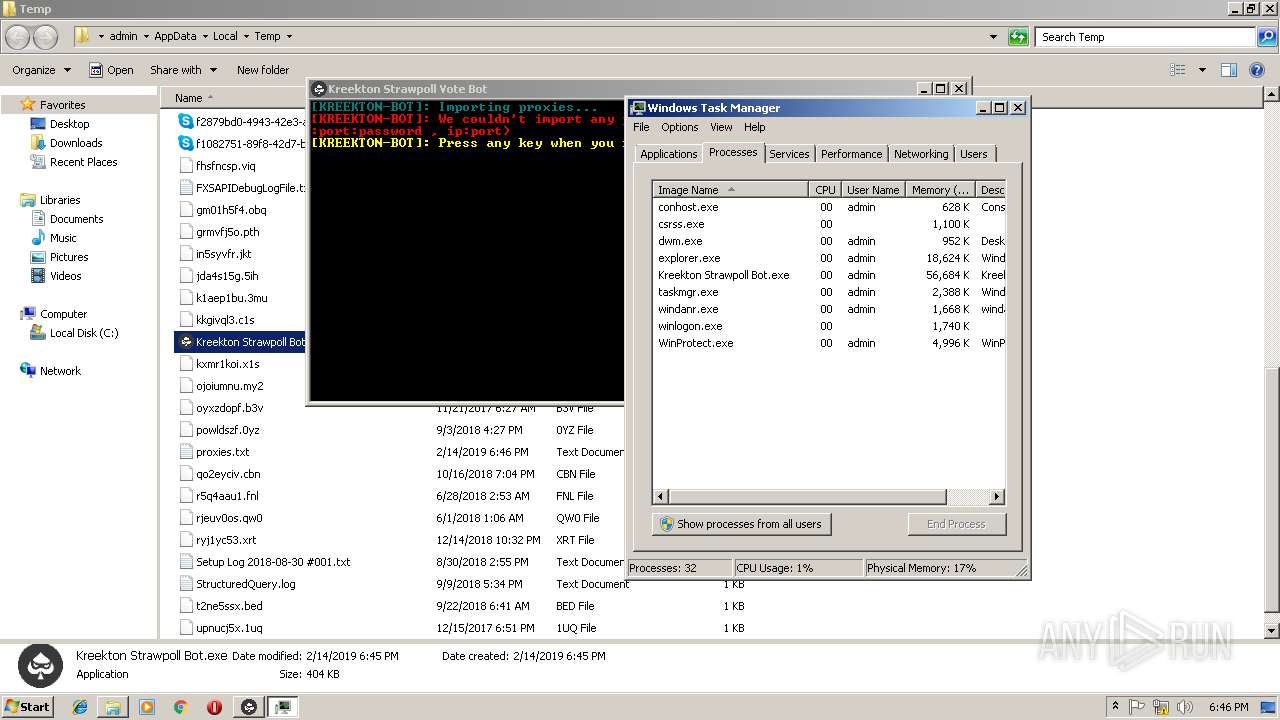The image size is (1280, 720).
Task: Click the Open toolbar button
Action: pyautogui.click(x=111, y=70)
